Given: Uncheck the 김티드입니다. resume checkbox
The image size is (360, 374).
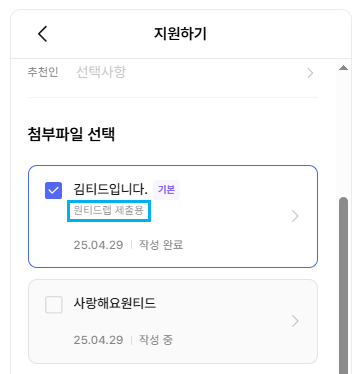Looking at the screenshot, I should point(53,191).
